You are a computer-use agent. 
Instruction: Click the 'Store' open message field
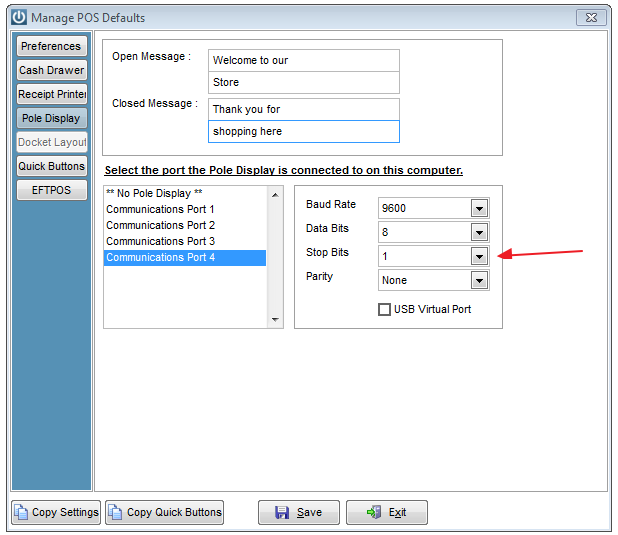303,82
